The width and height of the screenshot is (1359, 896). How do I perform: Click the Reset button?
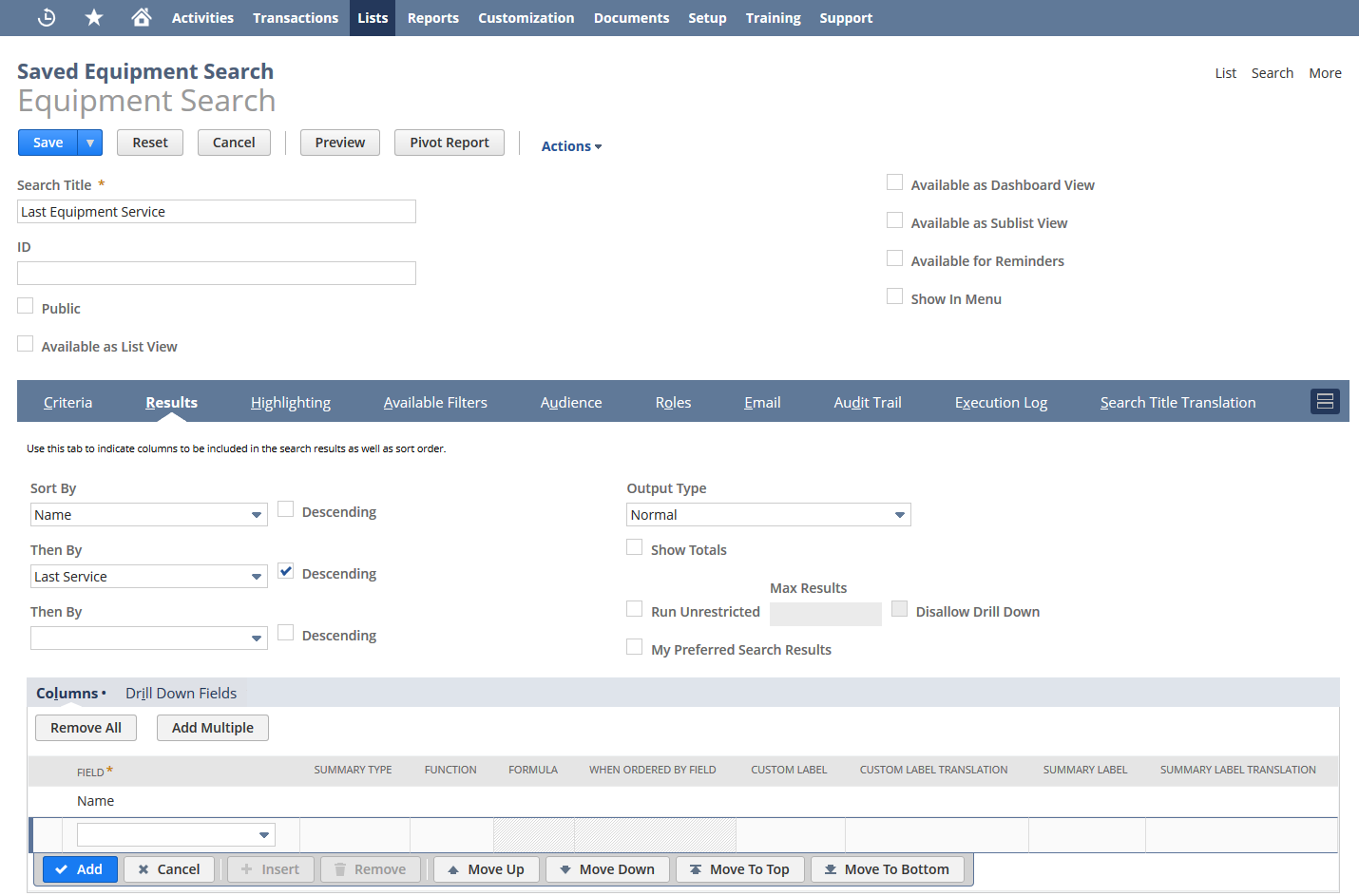click(x=150, y=143)
